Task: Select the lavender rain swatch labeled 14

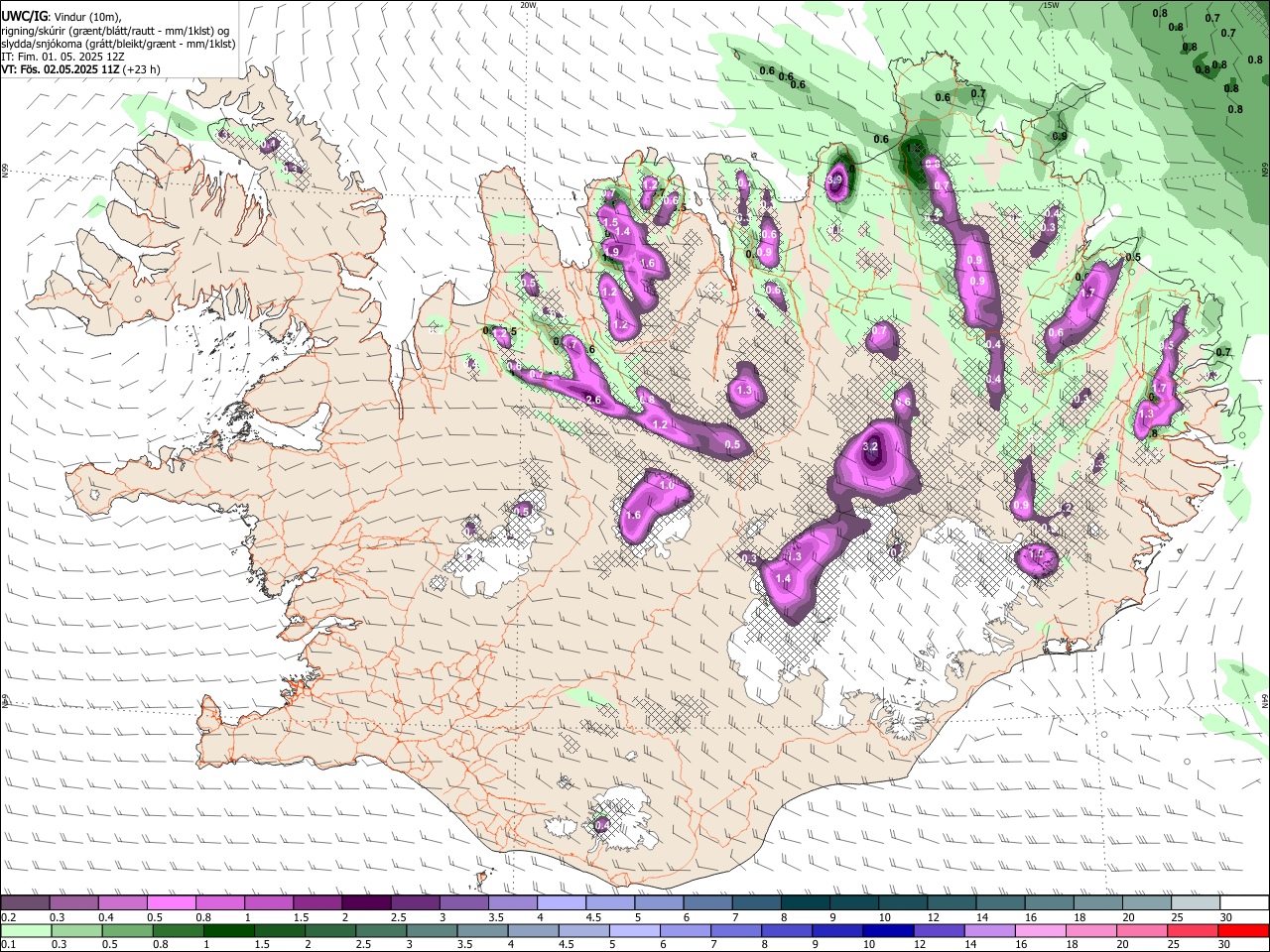Action: point(989,930)
